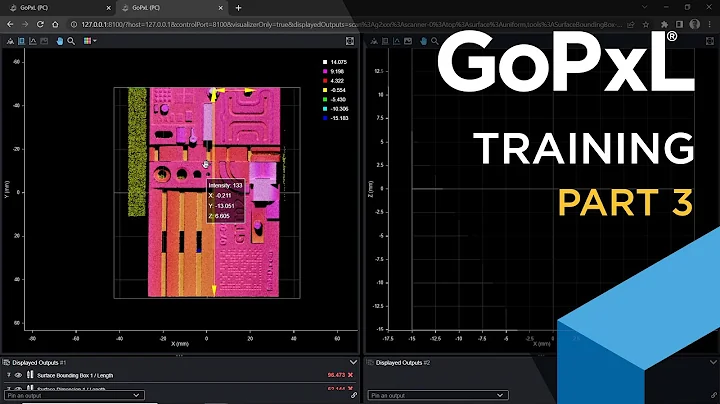Click the Displayed Outputs #2 panel icon

(370, 363)
